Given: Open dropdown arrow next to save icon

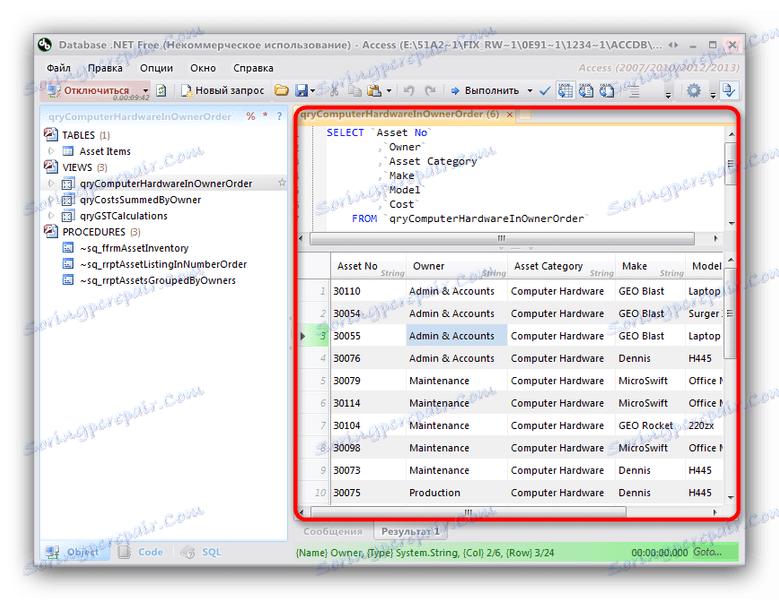Looking at the screenshot, I should tap(312, 91).
